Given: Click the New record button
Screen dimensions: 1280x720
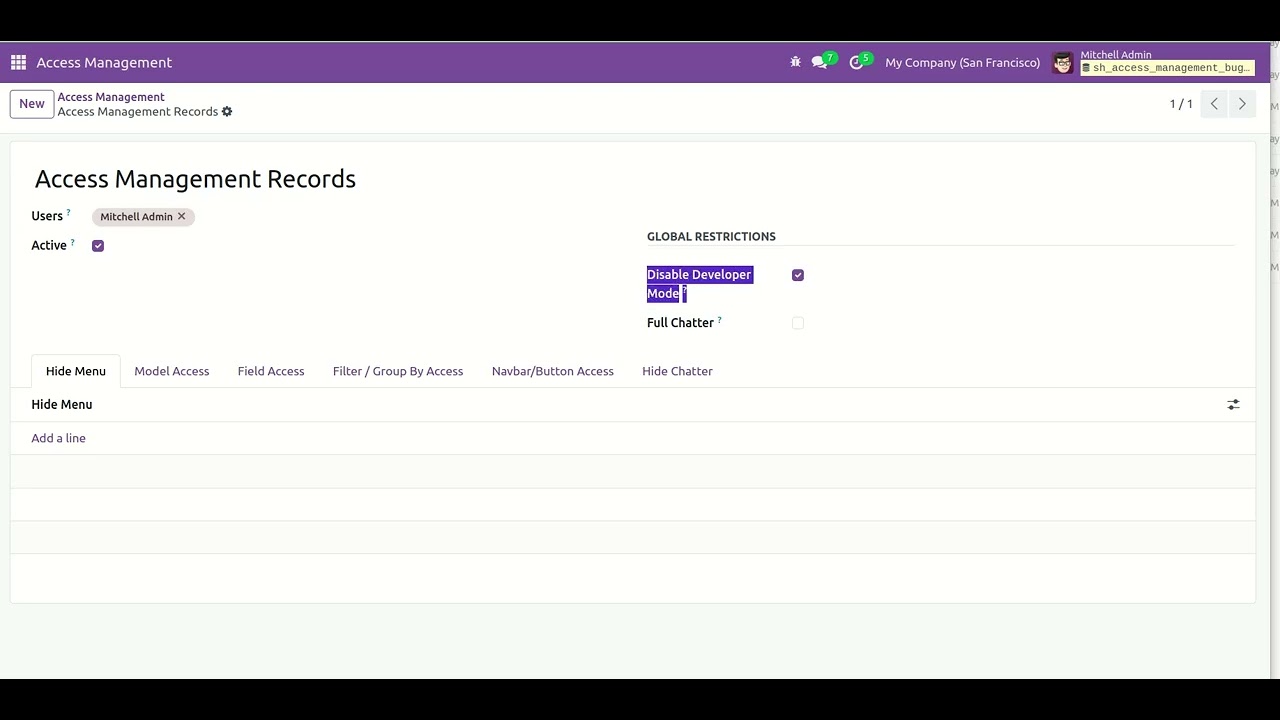Looking at the screenshot, I should click(x=32, y=104).
